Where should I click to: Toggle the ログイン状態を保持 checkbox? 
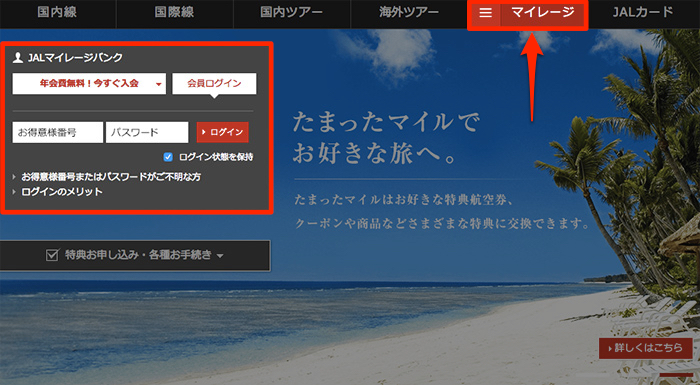(168, 157)
